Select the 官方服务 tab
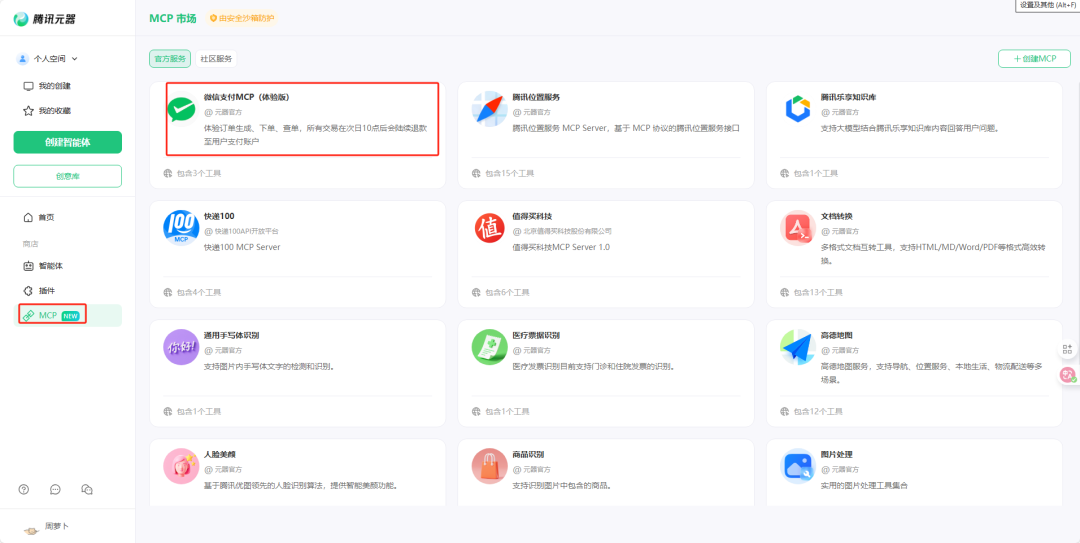This screenshot has height=543, width=1080. (x=170, y=59)
